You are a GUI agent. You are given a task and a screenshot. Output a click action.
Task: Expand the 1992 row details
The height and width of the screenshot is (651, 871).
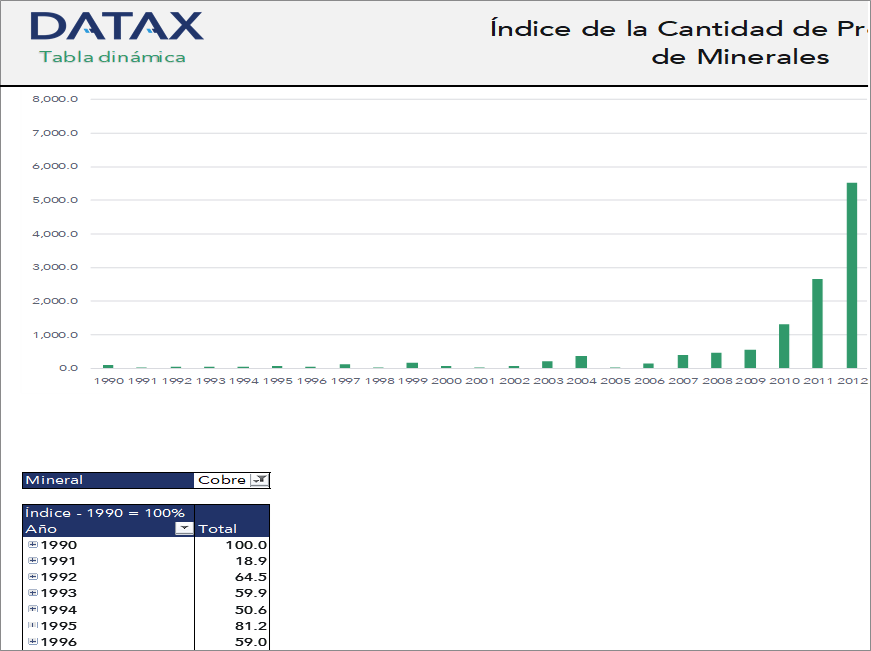point(33,577)
